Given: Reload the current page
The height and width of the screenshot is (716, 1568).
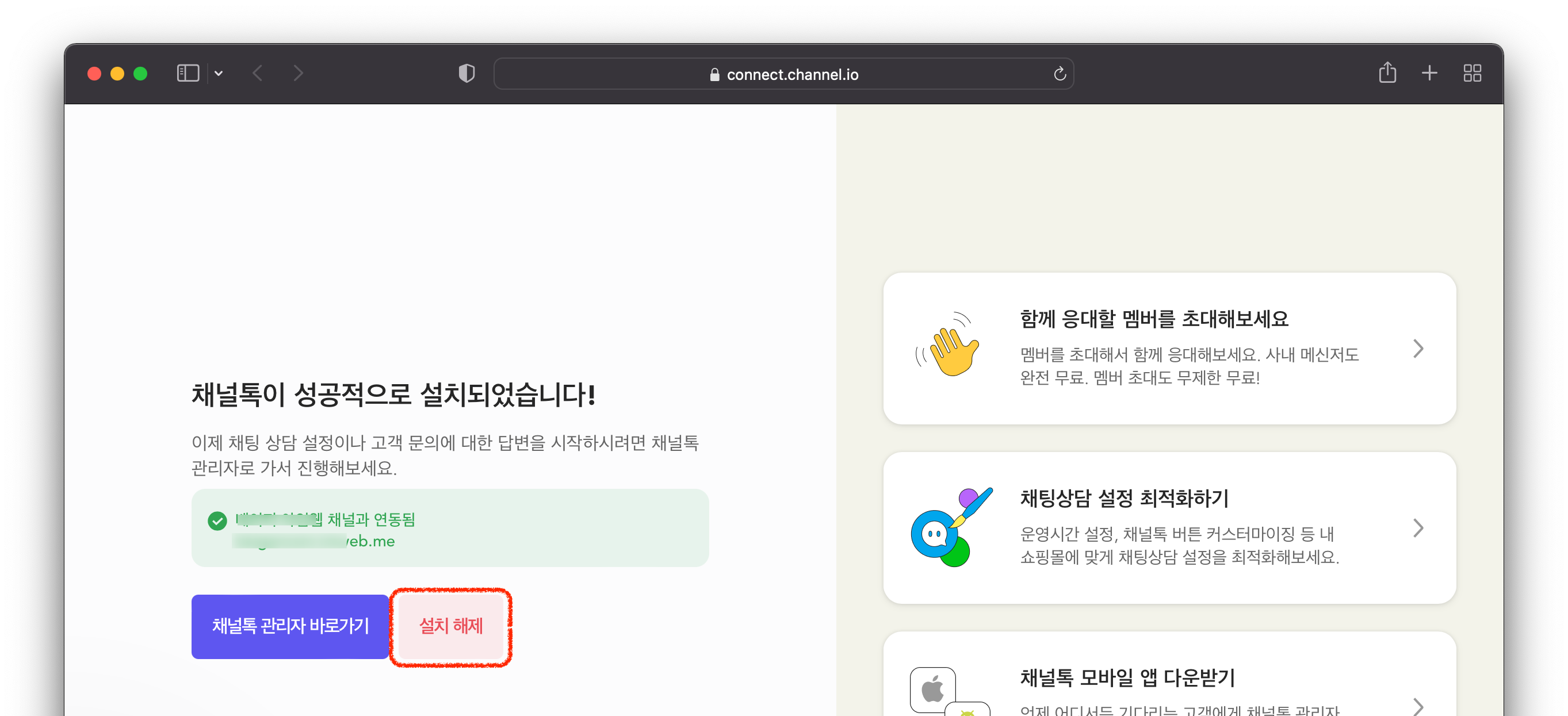Looking at the screenshot, I should (1060, 74).
